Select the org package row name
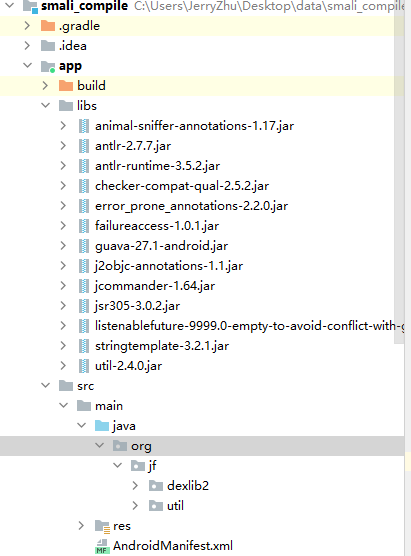This screenshot has width=411, height=556. (141, 446)
